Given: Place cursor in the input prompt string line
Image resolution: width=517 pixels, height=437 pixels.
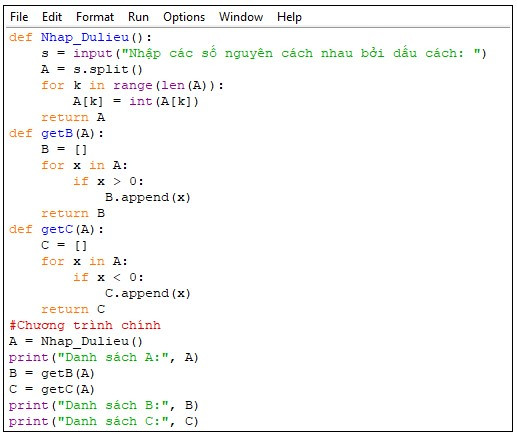Looking at the screenshot, I should (264, 53).
